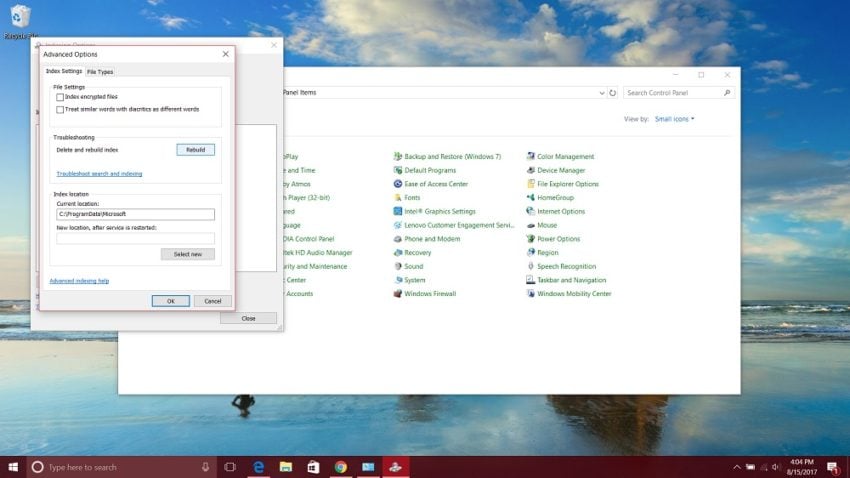Image resolution: width=850 pixels, height=478 pixels.
Task: Open the Color Management icon
Action: (x=530, y=156)
